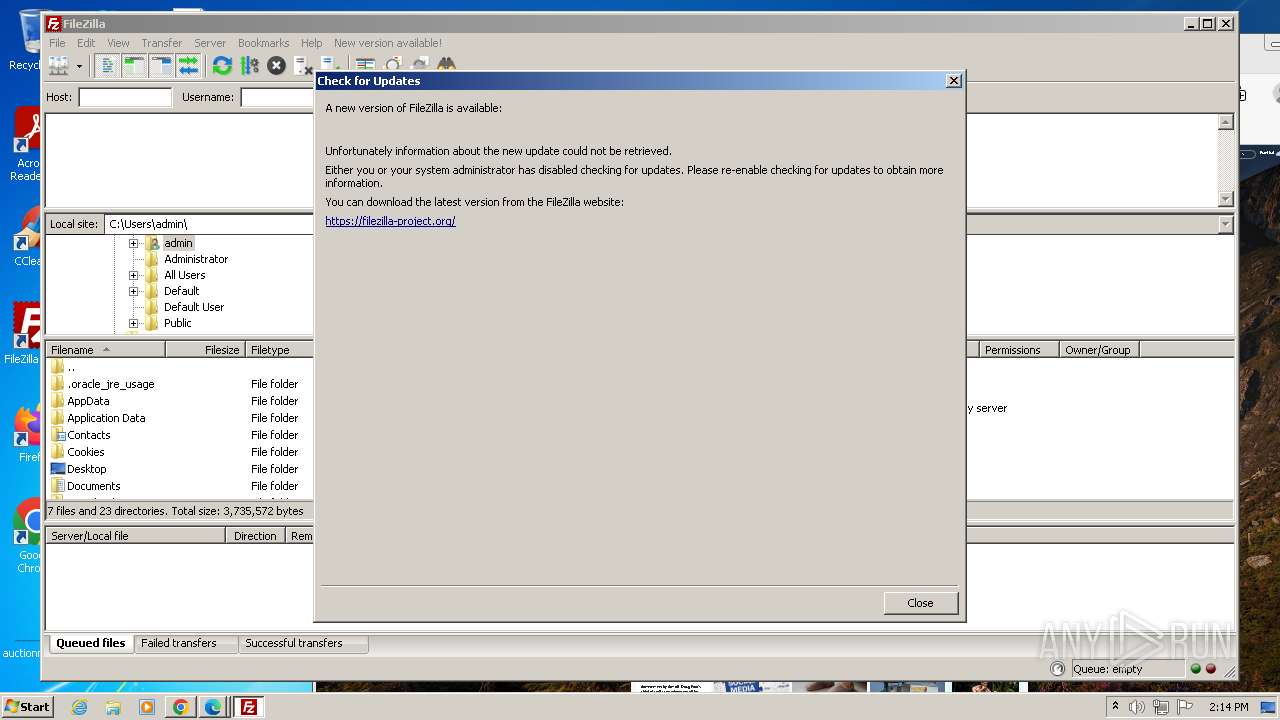The image size is (1280, 720).
Task: Toggle transfer queue display
Action: click(188, 66)
